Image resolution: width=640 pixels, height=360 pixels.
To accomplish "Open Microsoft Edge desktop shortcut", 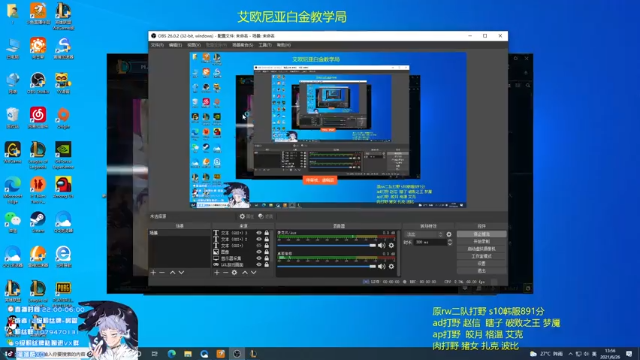I will [x=13, y=190].
